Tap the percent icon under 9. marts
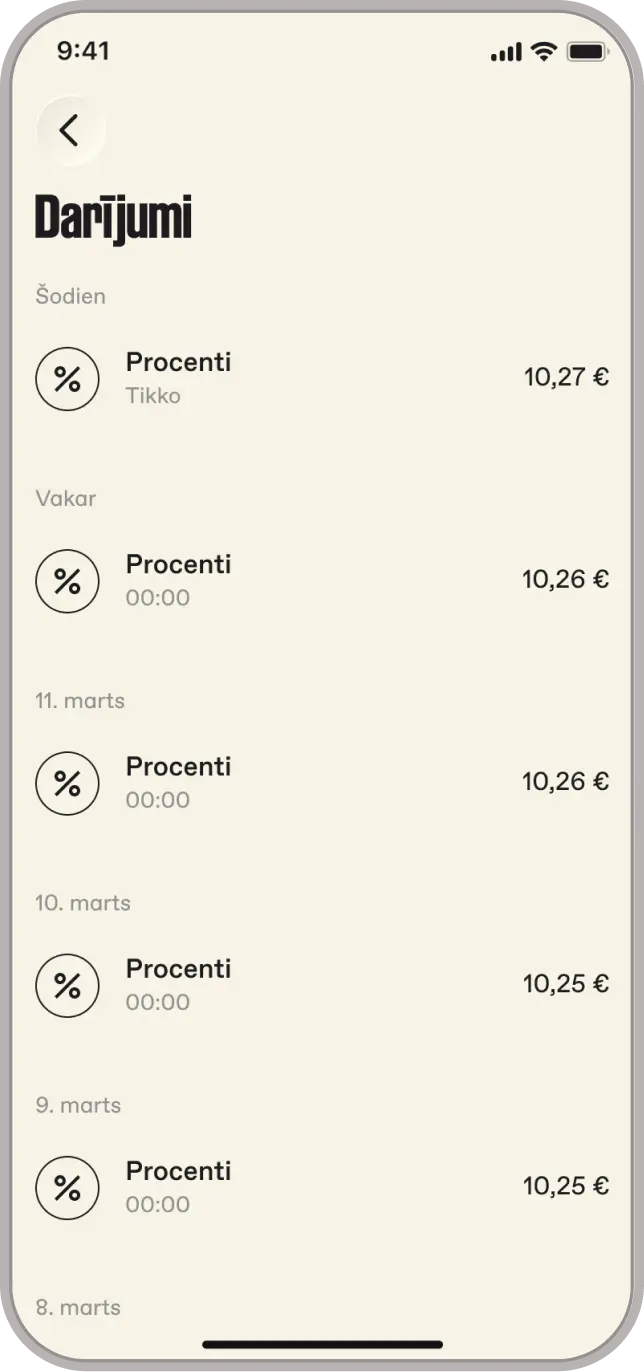Image resolution: width=644 pixels, height=1372 pixels. point(67,1187)
